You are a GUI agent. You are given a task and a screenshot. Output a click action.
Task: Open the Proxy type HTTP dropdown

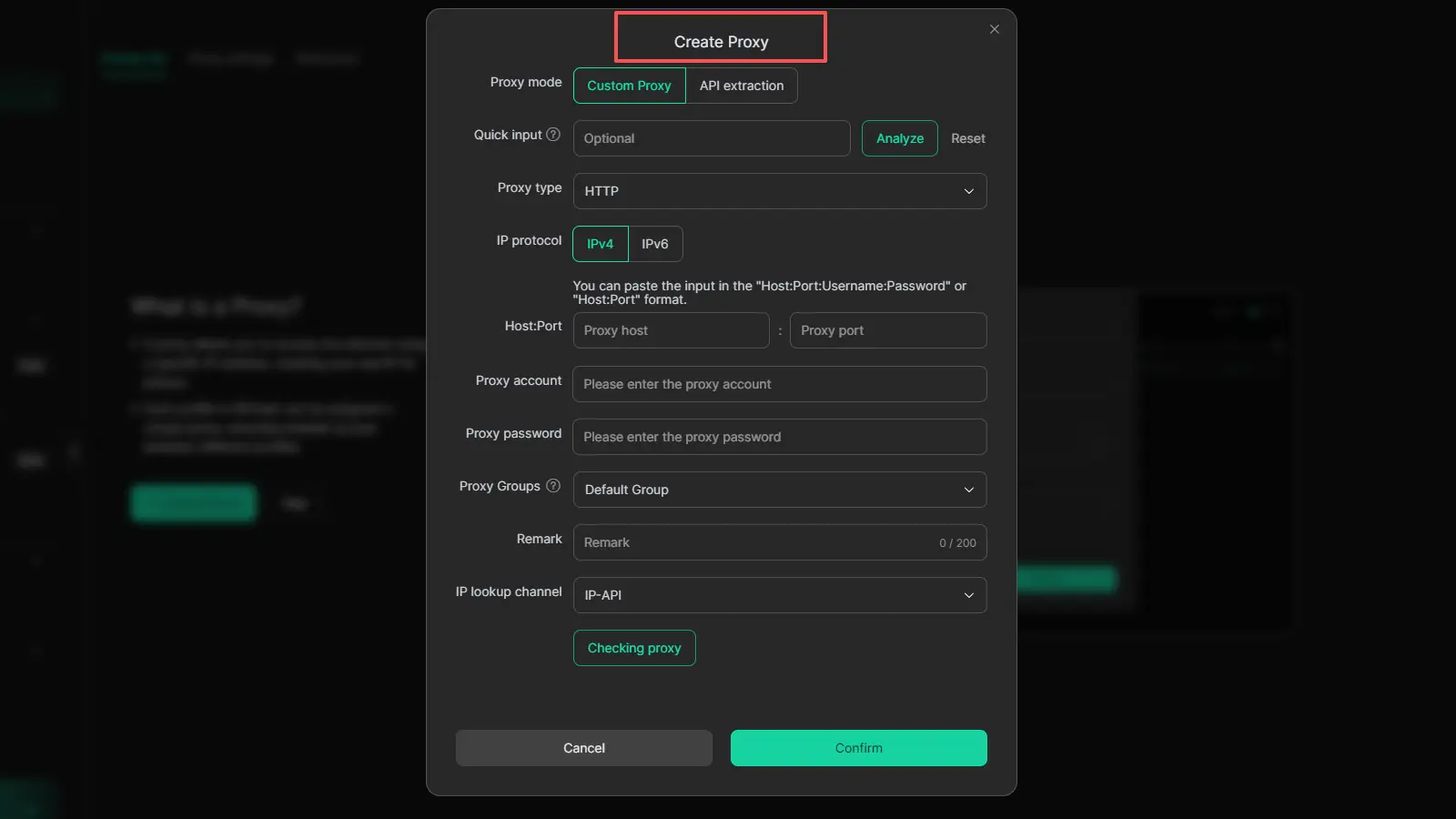[780, 191]
